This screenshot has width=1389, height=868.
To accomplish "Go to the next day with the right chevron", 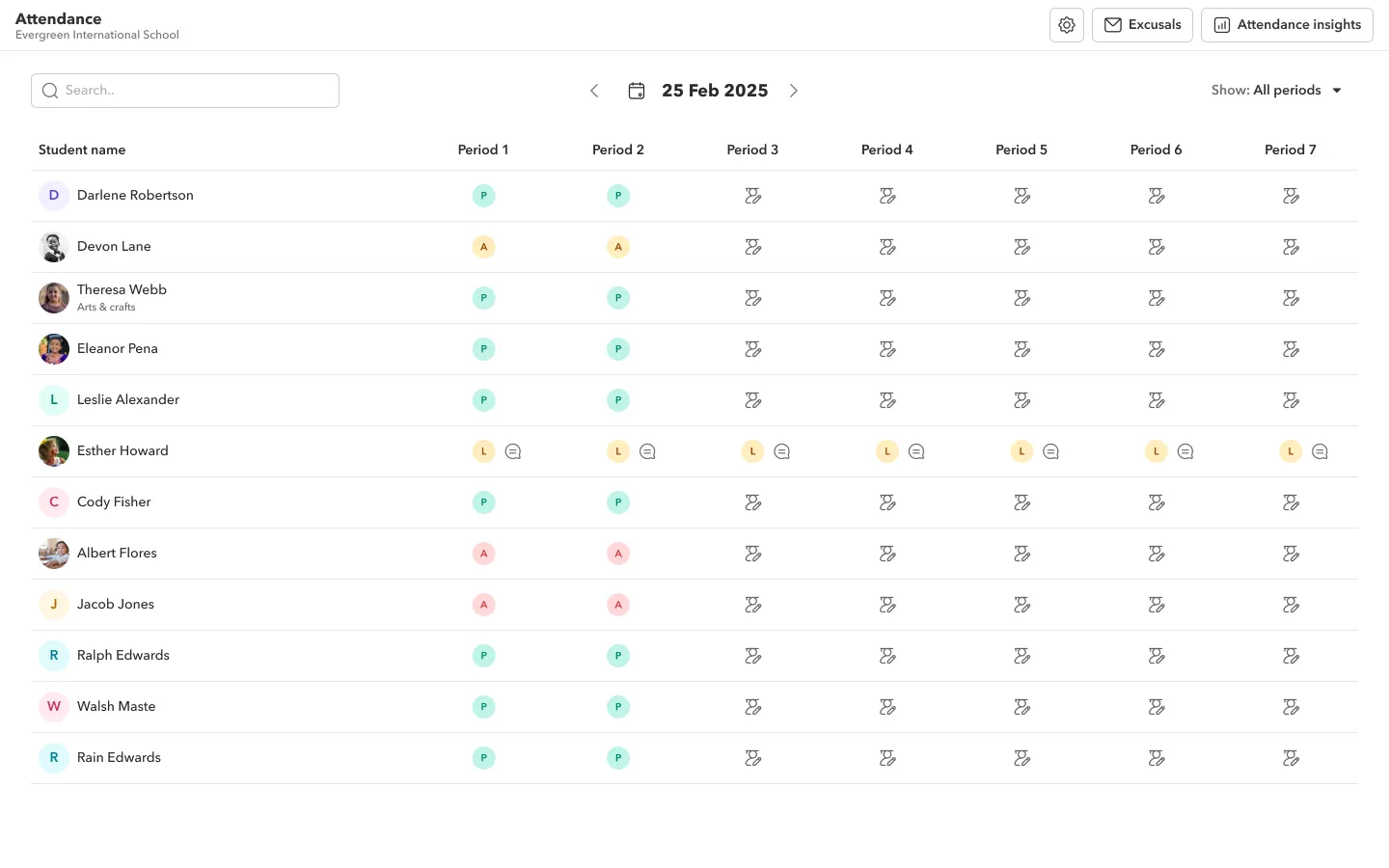I will pos(793,90).
